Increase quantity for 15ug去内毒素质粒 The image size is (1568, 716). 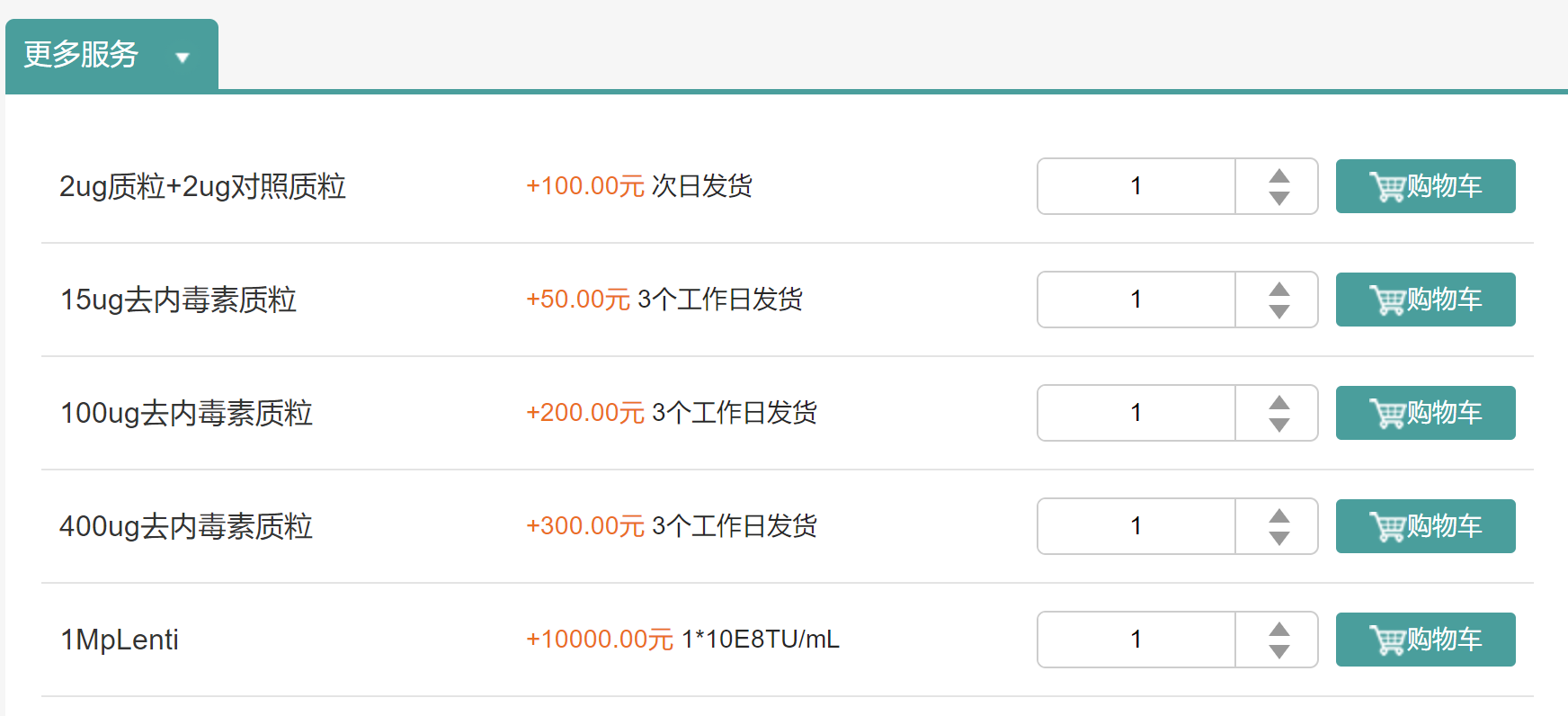point(1278,289)
